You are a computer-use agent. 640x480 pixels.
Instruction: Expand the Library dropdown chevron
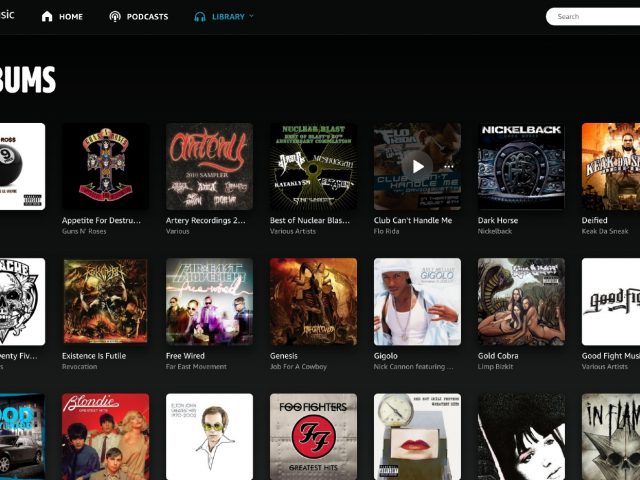[x=251, y=16]
